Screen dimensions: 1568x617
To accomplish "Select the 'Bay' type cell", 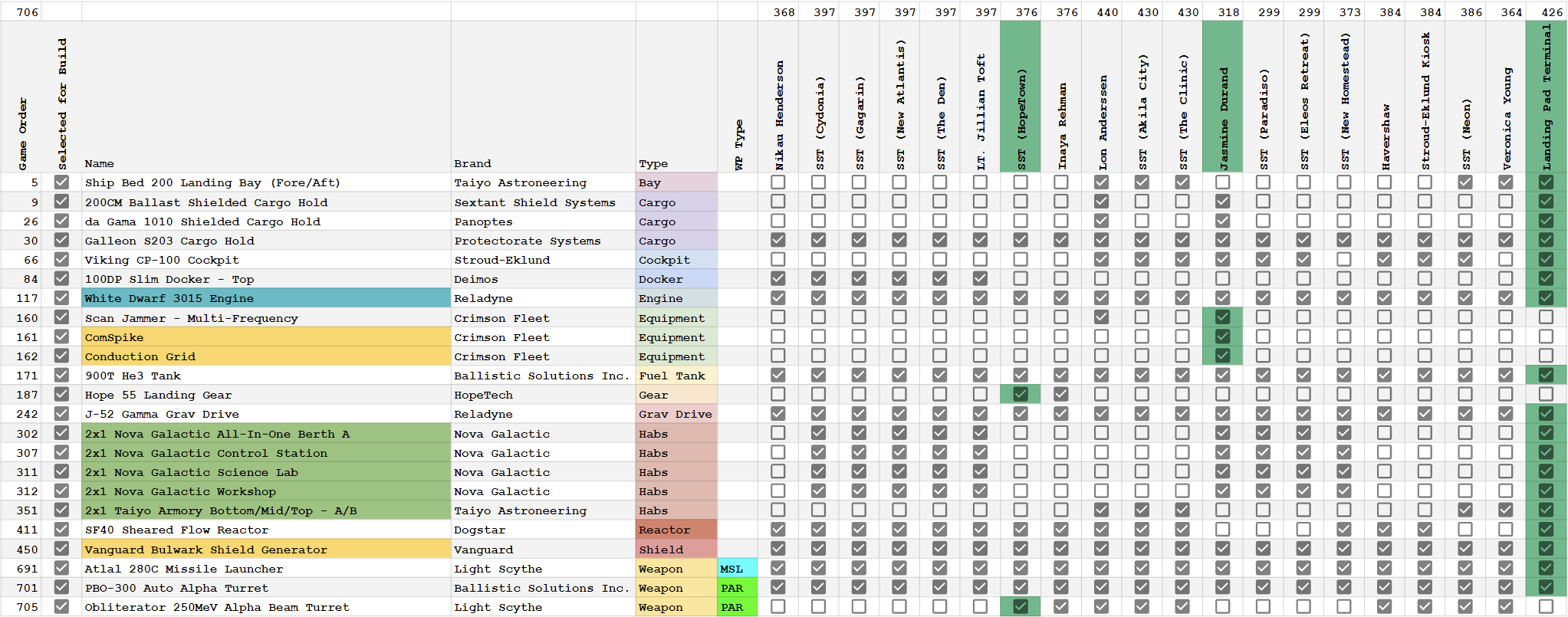I will (x=677, y=182).
